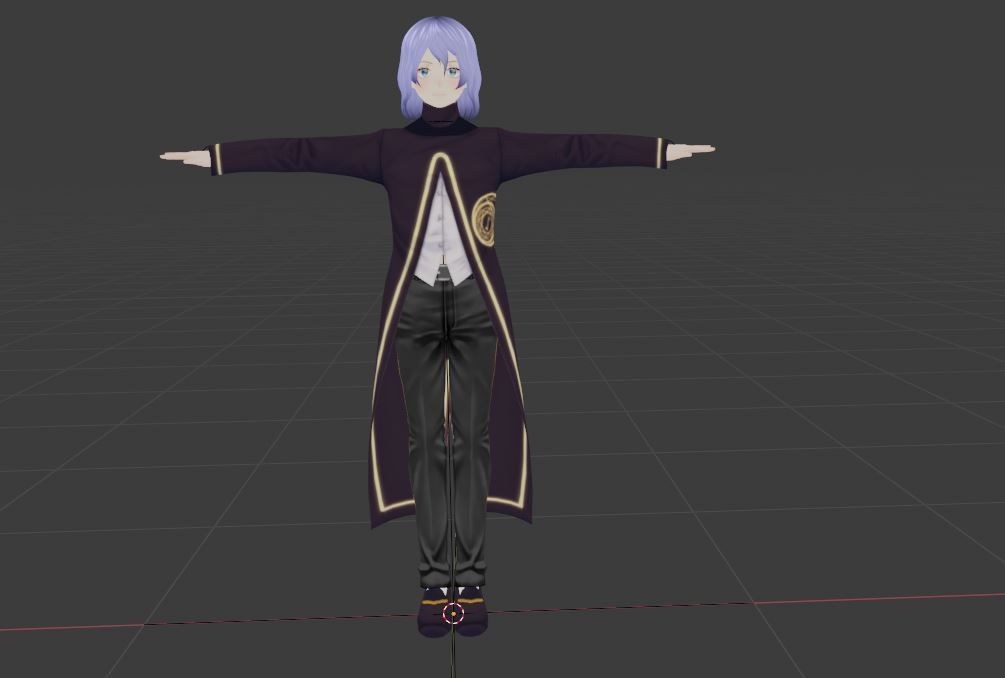Click the gold circular emblem on the coat
The height and width of the screenshot is (678, 1005).
[x=485, y=220]
